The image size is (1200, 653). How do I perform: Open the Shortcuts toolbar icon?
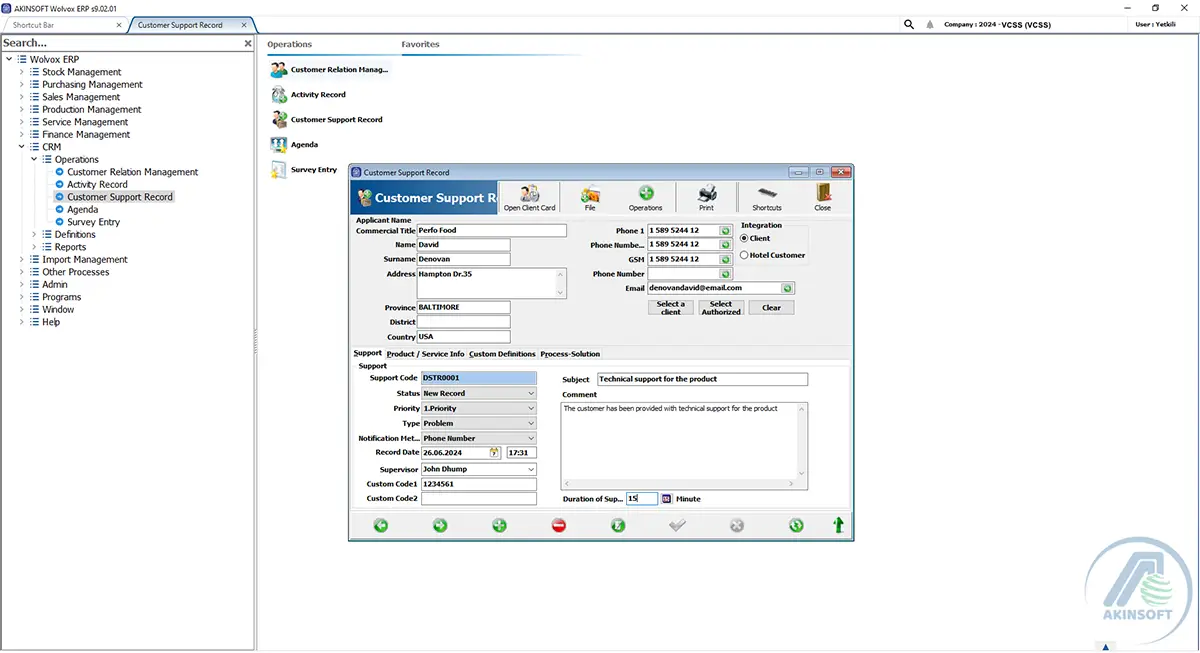767,197
